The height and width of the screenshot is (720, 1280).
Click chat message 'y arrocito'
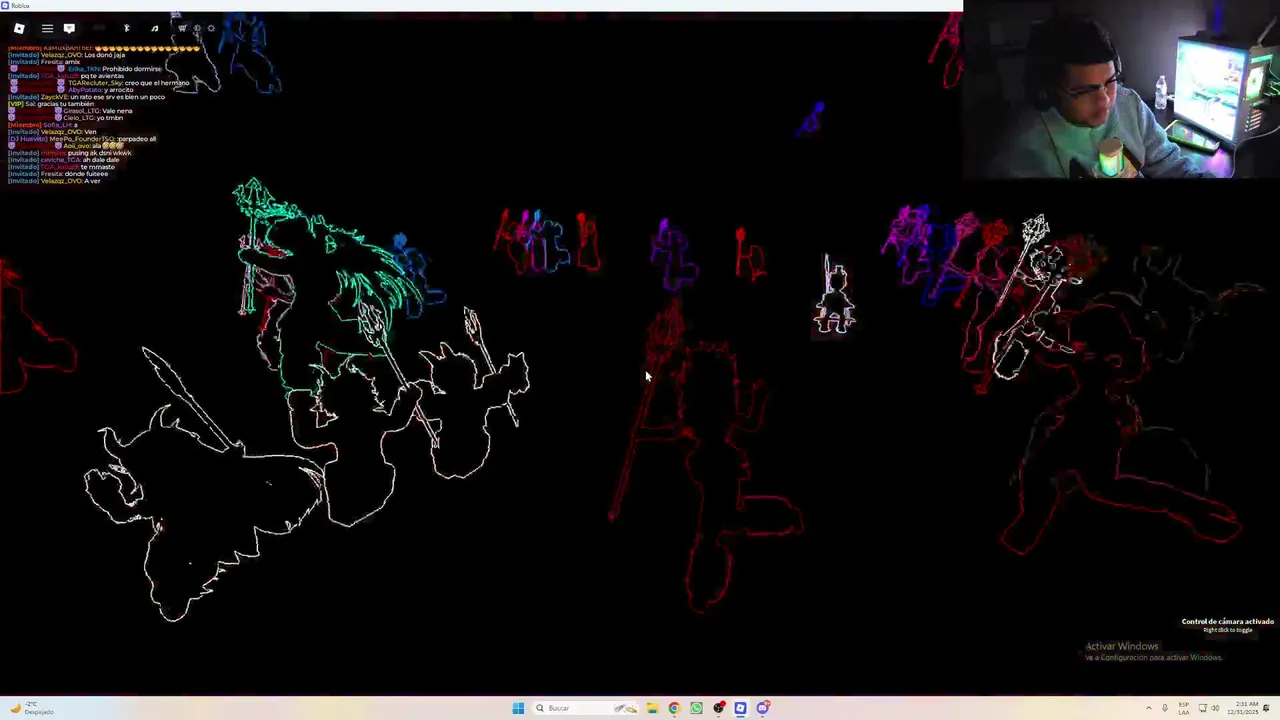(x=118, y=90)
